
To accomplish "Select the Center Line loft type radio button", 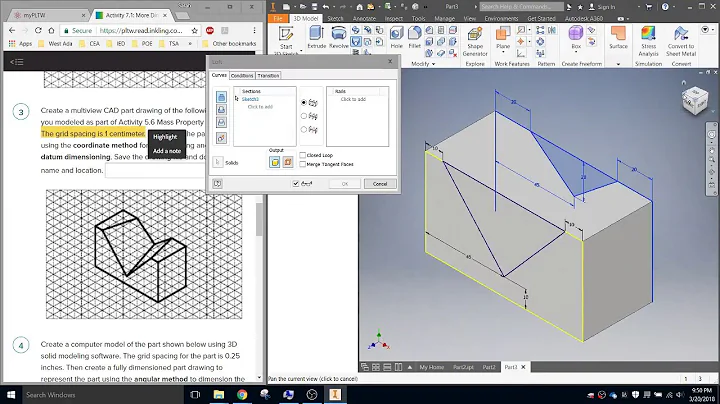I will coord(304,116).
